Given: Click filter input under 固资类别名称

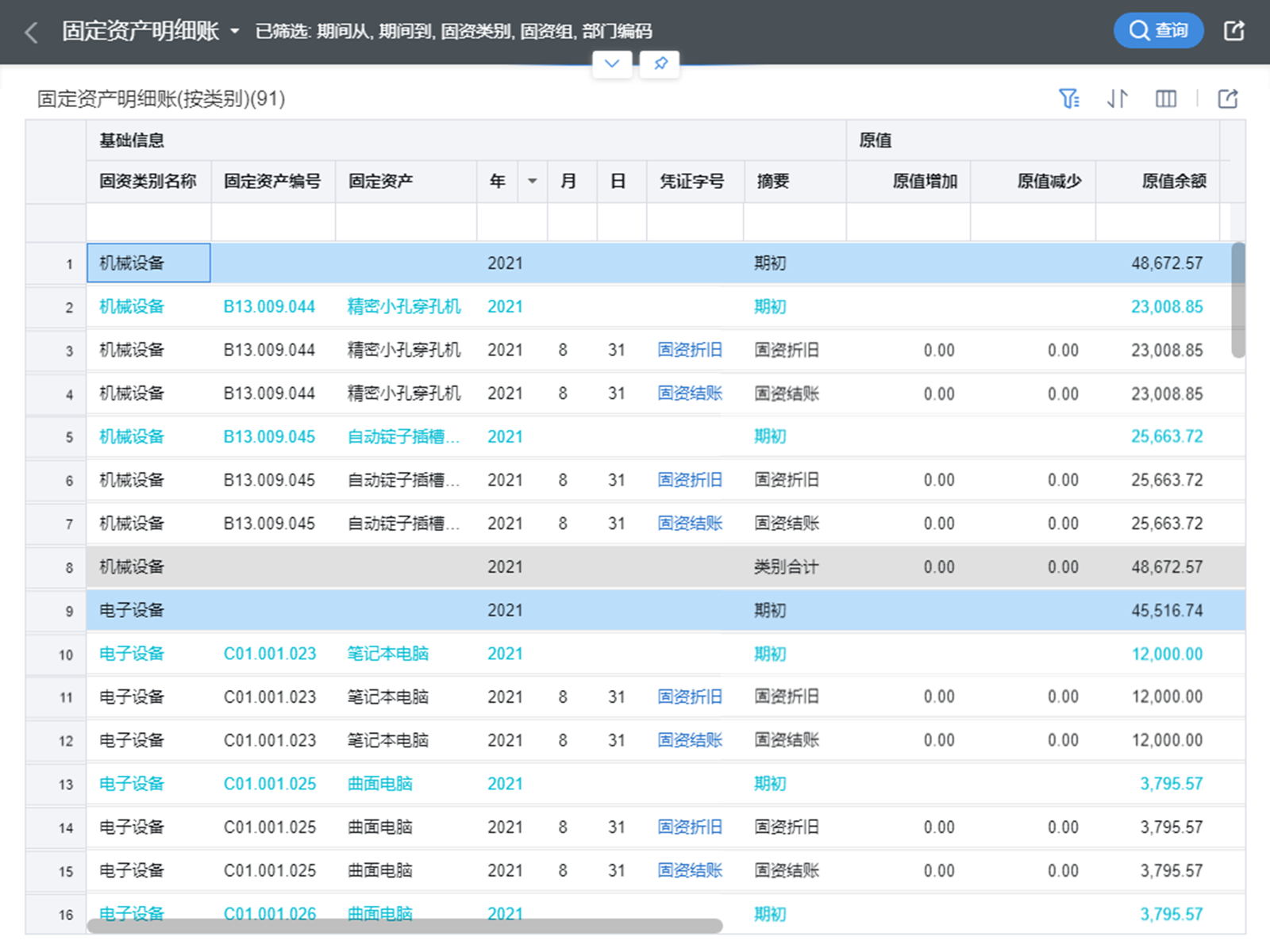Looking at the screenshot, I should (x=148, y=222).
